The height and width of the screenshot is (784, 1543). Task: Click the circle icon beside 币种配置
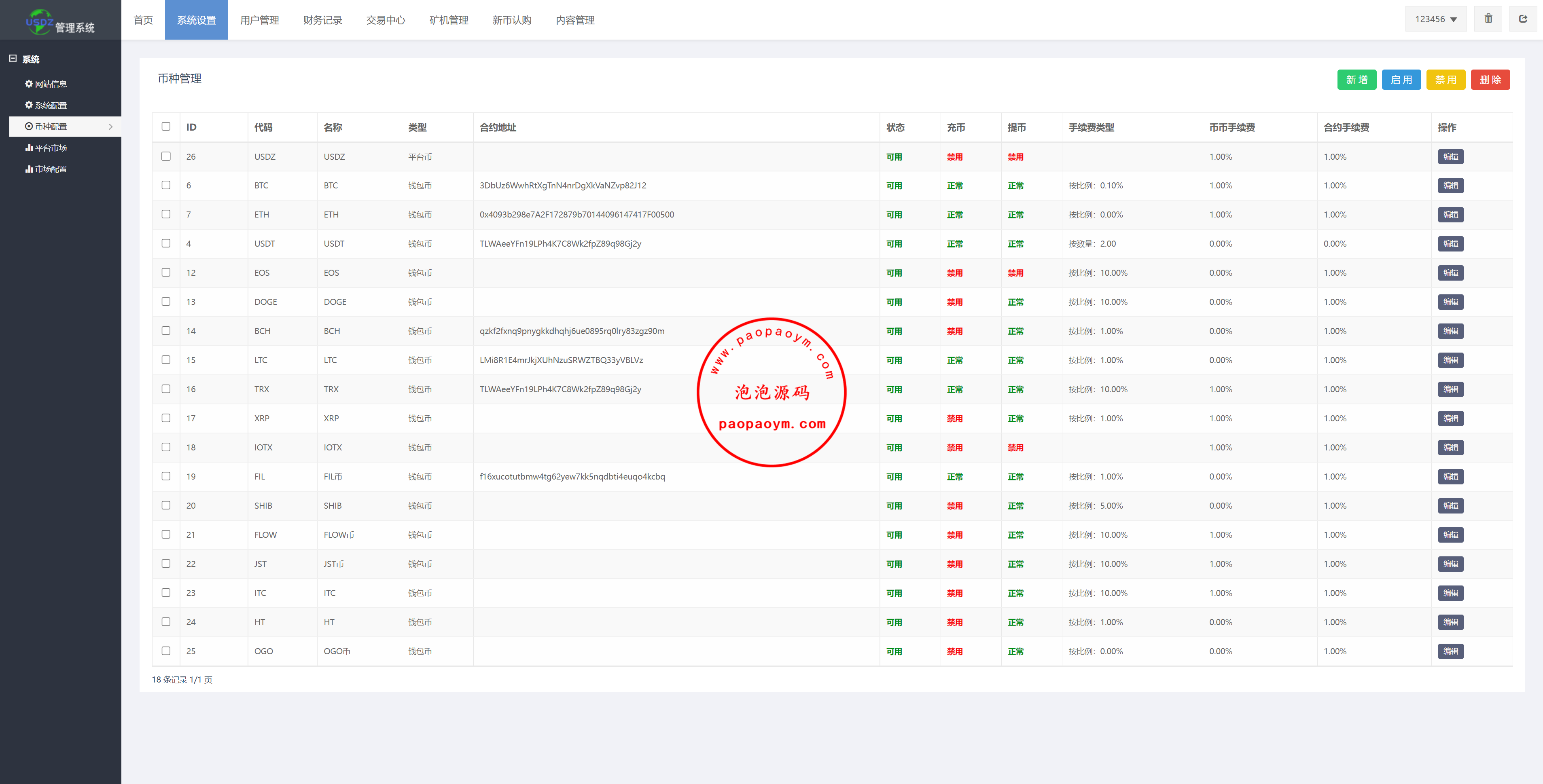[28, 126]
